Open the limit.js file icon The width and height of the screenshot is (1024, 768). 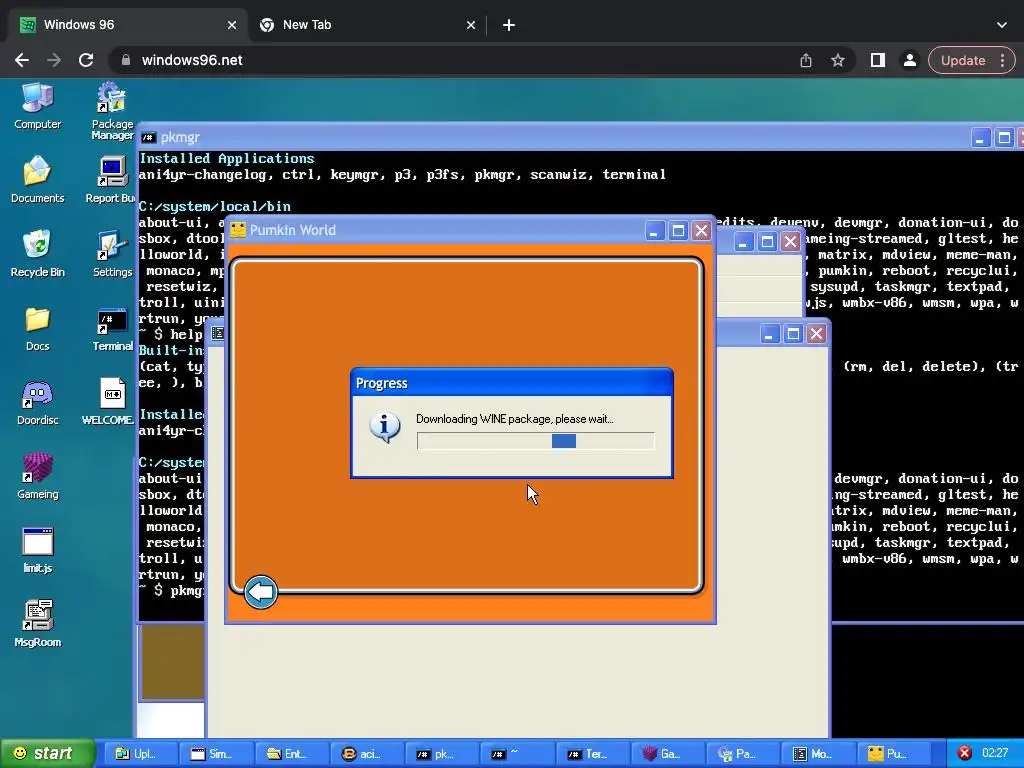point(37,550)
